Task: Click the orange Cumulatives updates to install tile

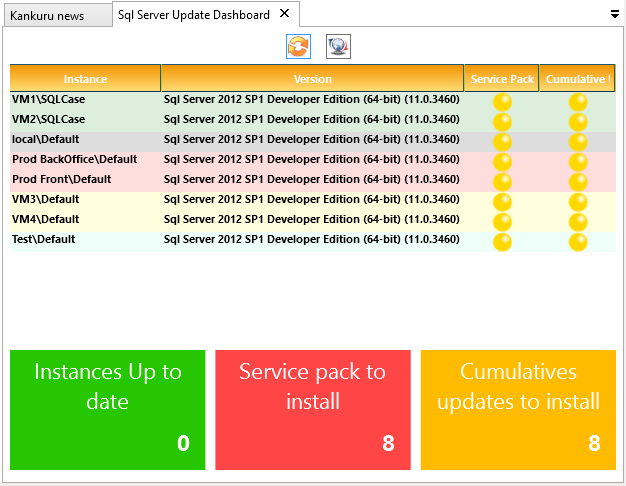Action: pyautogui.click(x=518, y=410)
